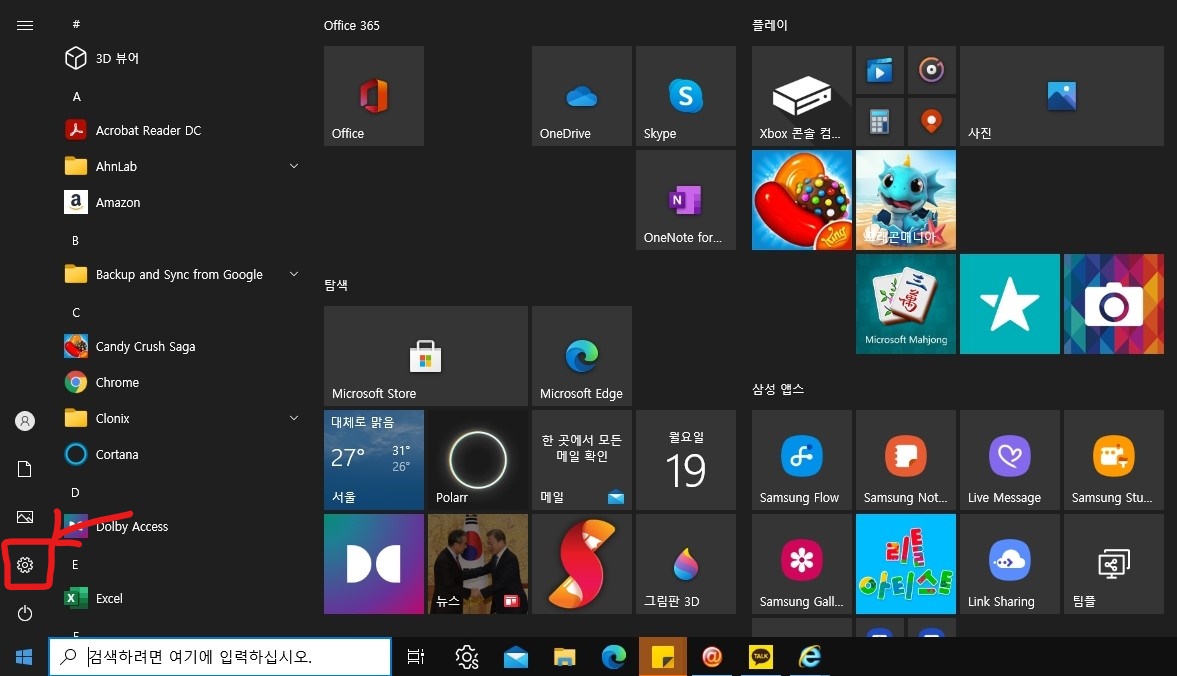The width and height of the screenshot is (1177, 676).
Task: Launch the Skype tile
Action: point(685,96)
